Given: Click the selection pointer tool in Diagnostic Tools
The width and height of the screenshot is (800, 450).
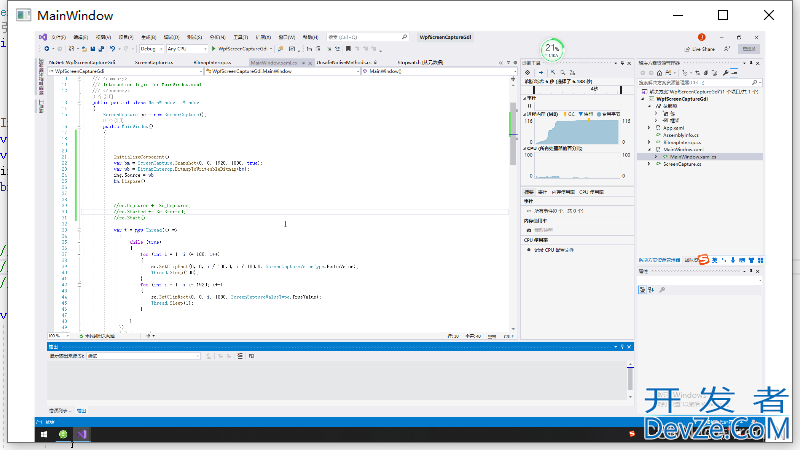Looking at the screenshot, I should [553, 72].
